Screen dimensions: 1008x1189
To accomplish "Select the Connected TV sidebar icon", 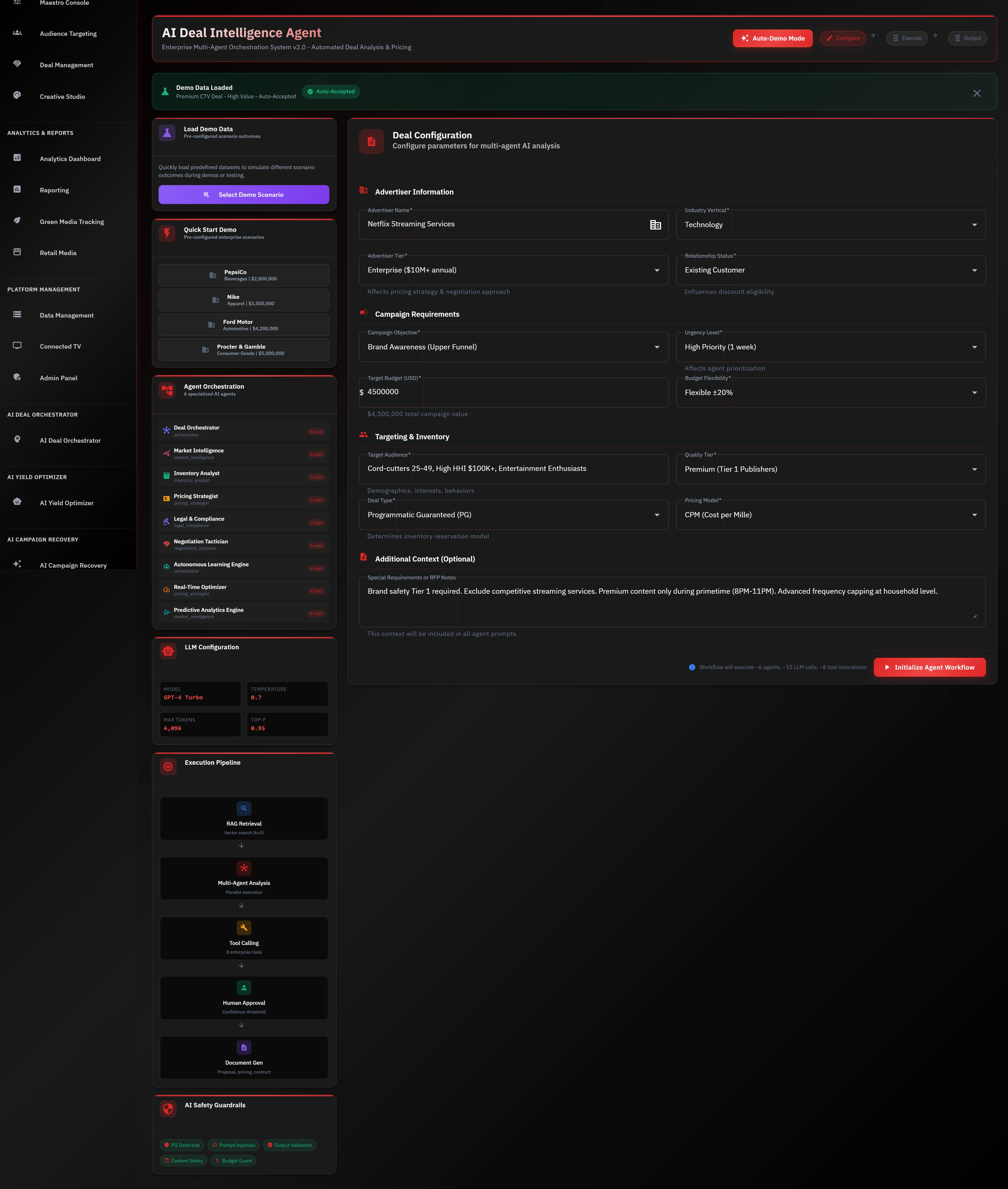I will (x=17, y=346).
